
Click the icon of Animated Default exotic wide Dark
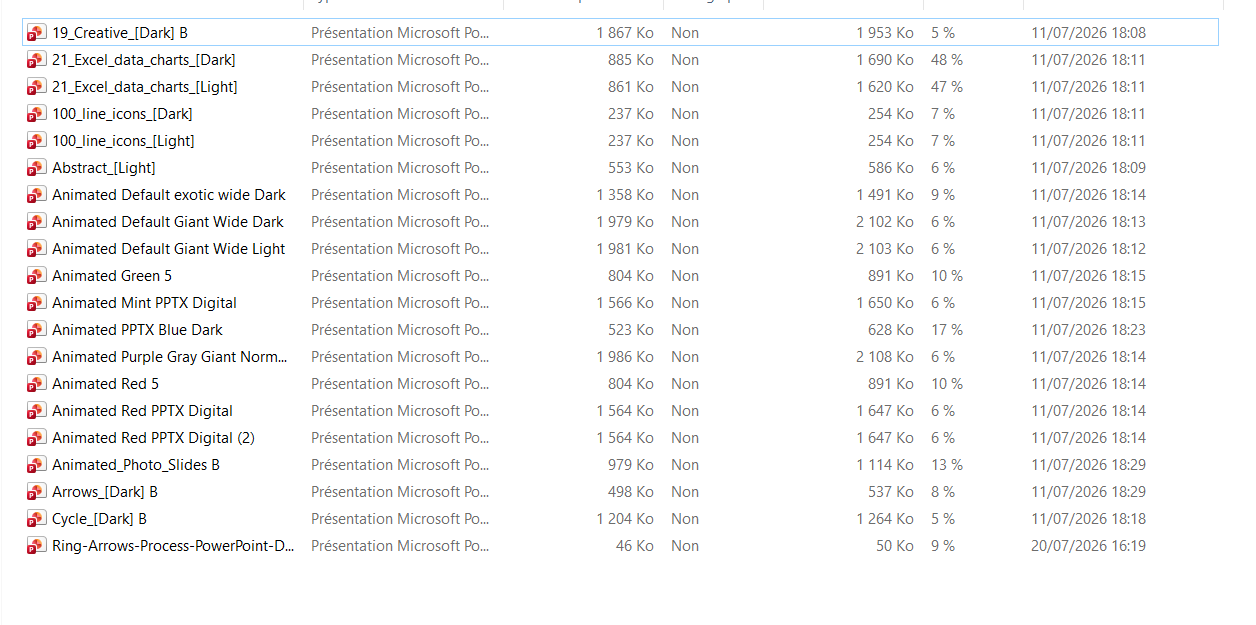pyautogui.click(x=37, y=195)
